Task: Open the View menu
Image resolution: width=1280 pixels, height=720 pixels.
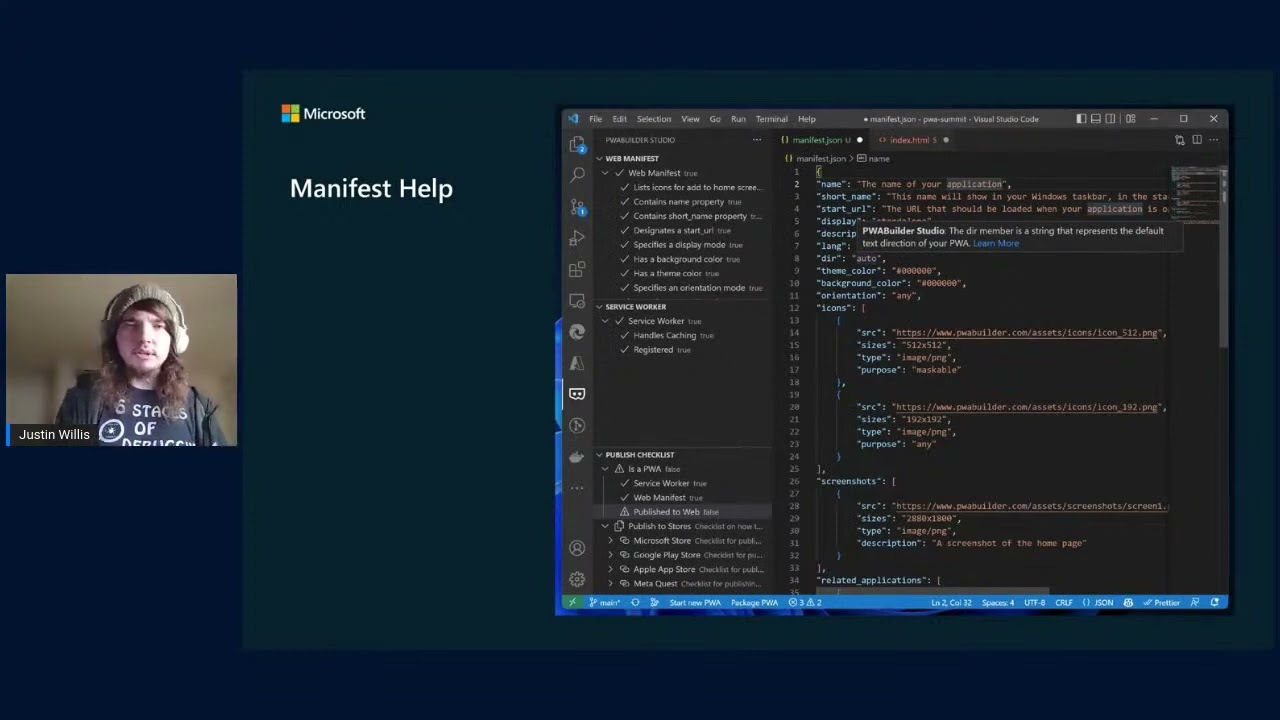Action: pos(690,119)
